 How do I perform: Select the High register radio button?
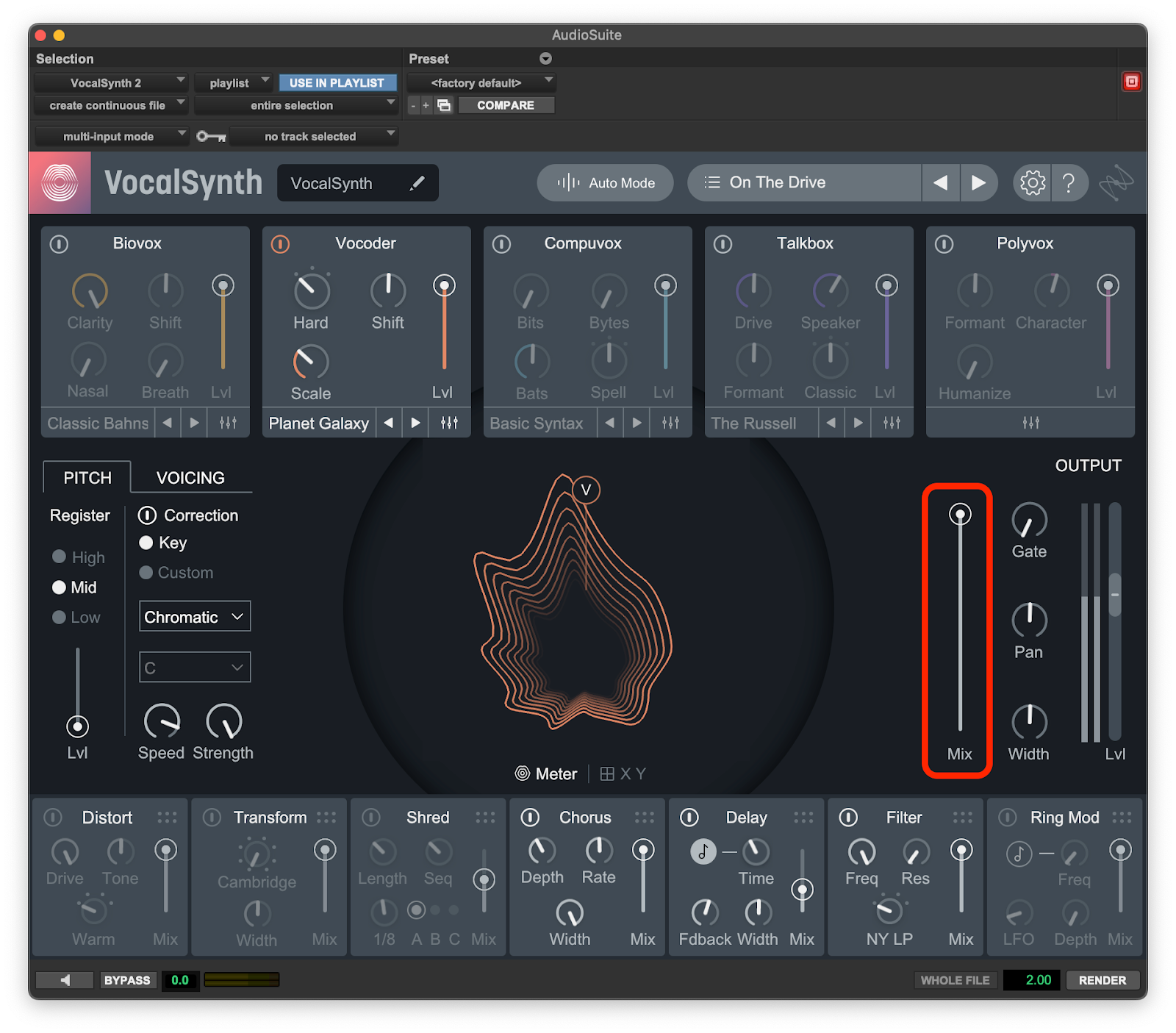click(60, 557)
